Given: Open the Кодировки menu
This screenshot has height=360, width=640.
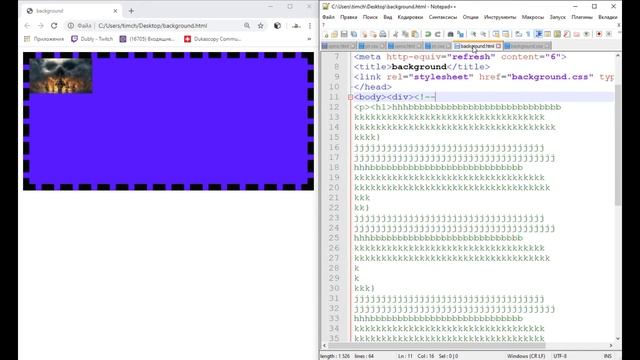Looking at the screenshot, I should [x=410, y=17].
